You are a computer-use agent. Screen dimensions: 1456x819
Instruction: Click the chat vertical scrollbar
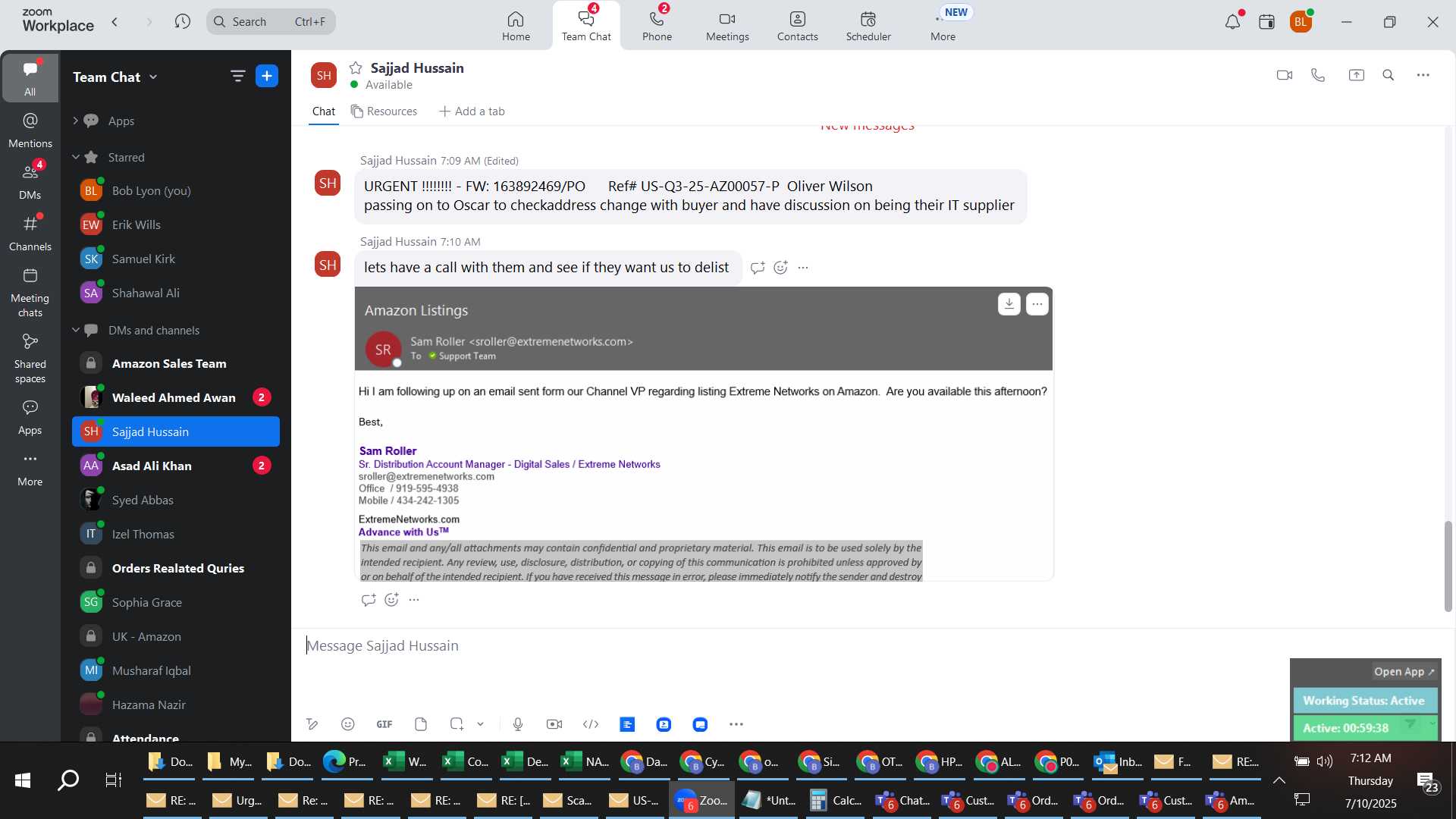[x=1448, y=566]
